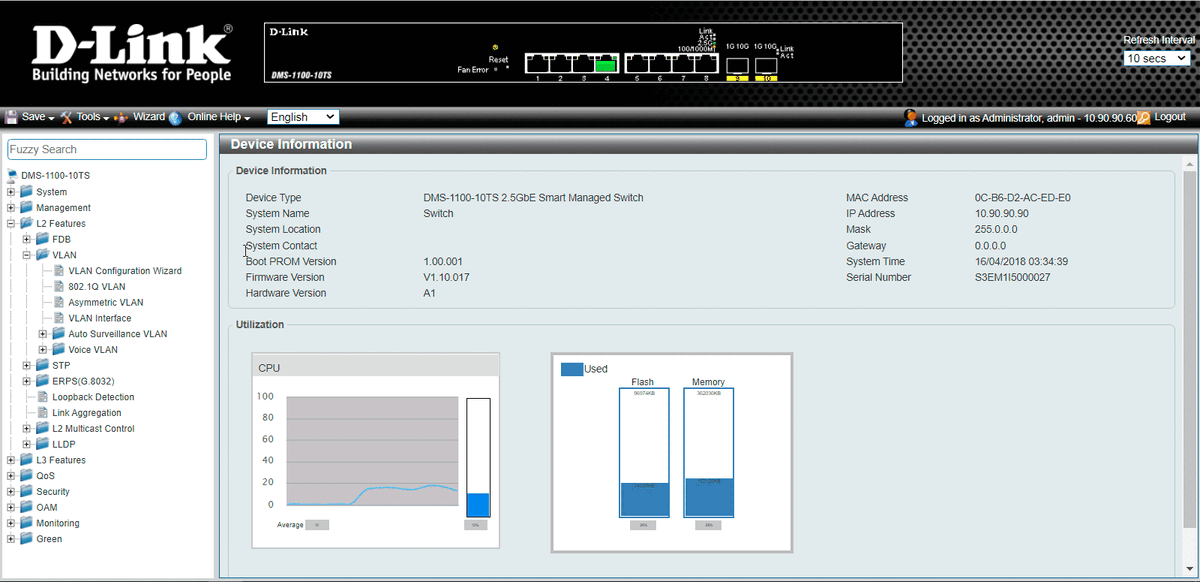Open the Loopback Detection page
This screenshot has width=1200, height=582.
[93, 397]
